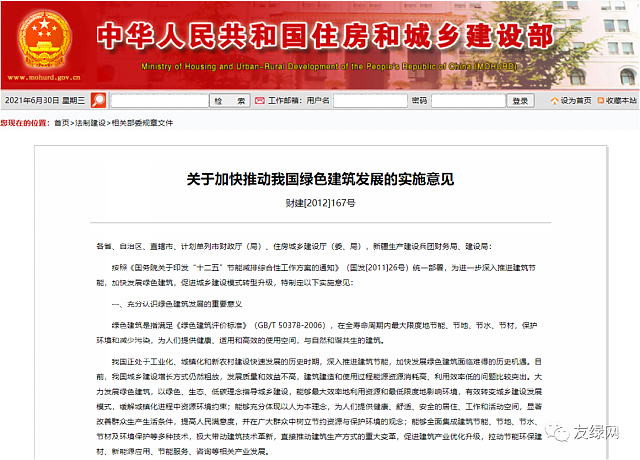The width and height of the screenshot is (640, 460).
Task: Open 相关部委规章文件 breadcrumb link
Action: click(x=142, y=123)
